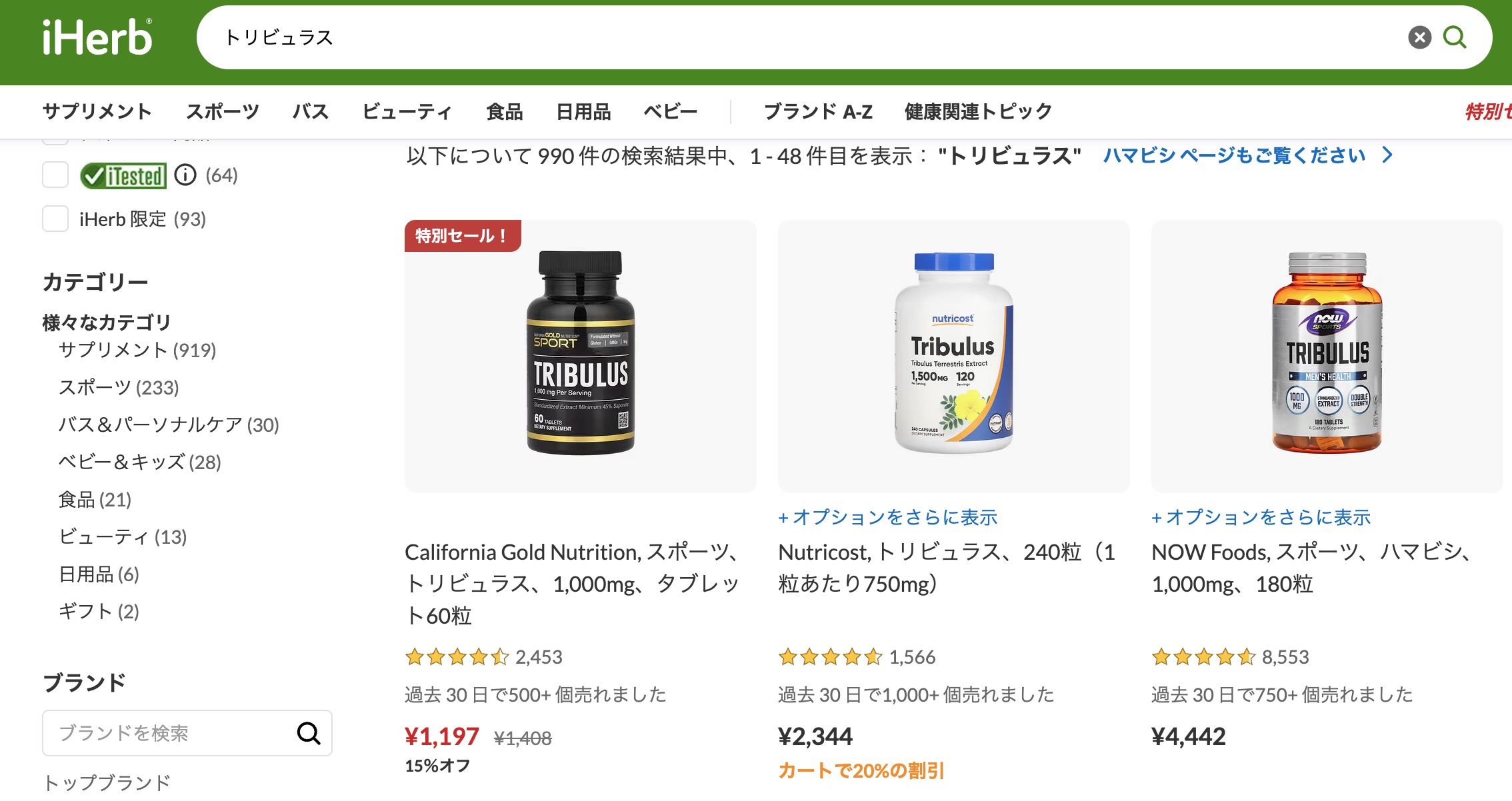Open the iTested info icon
This screenshot has width=1512, height=801.
(185, 175)
